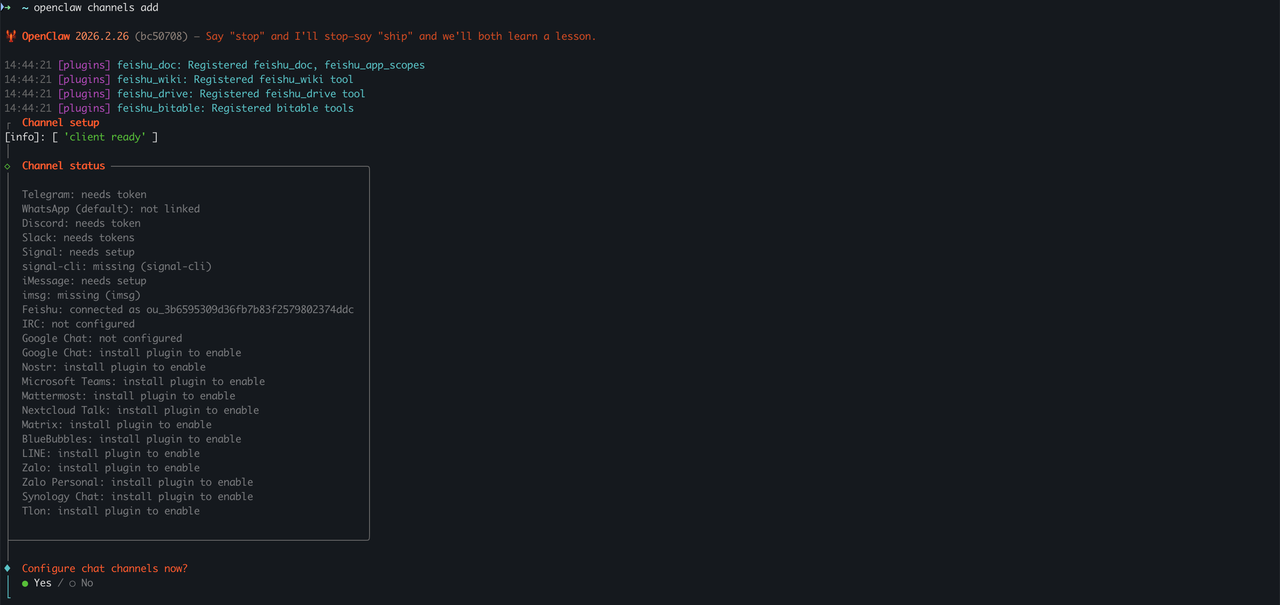Screen dimensions: 1280x605
Task: Click the 'Nextcloud Talk: install plugin' line
Action: 140,410
